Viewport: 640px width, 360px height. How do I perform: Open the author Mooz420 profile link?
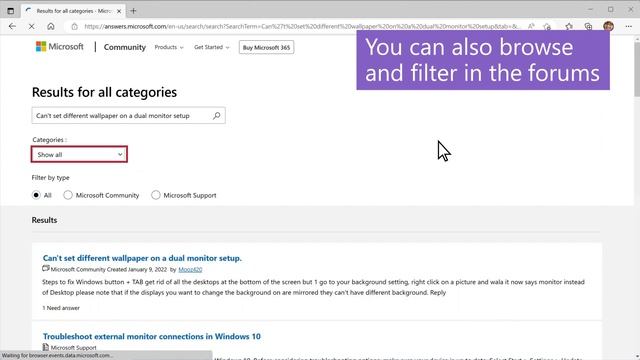[190, 269]
